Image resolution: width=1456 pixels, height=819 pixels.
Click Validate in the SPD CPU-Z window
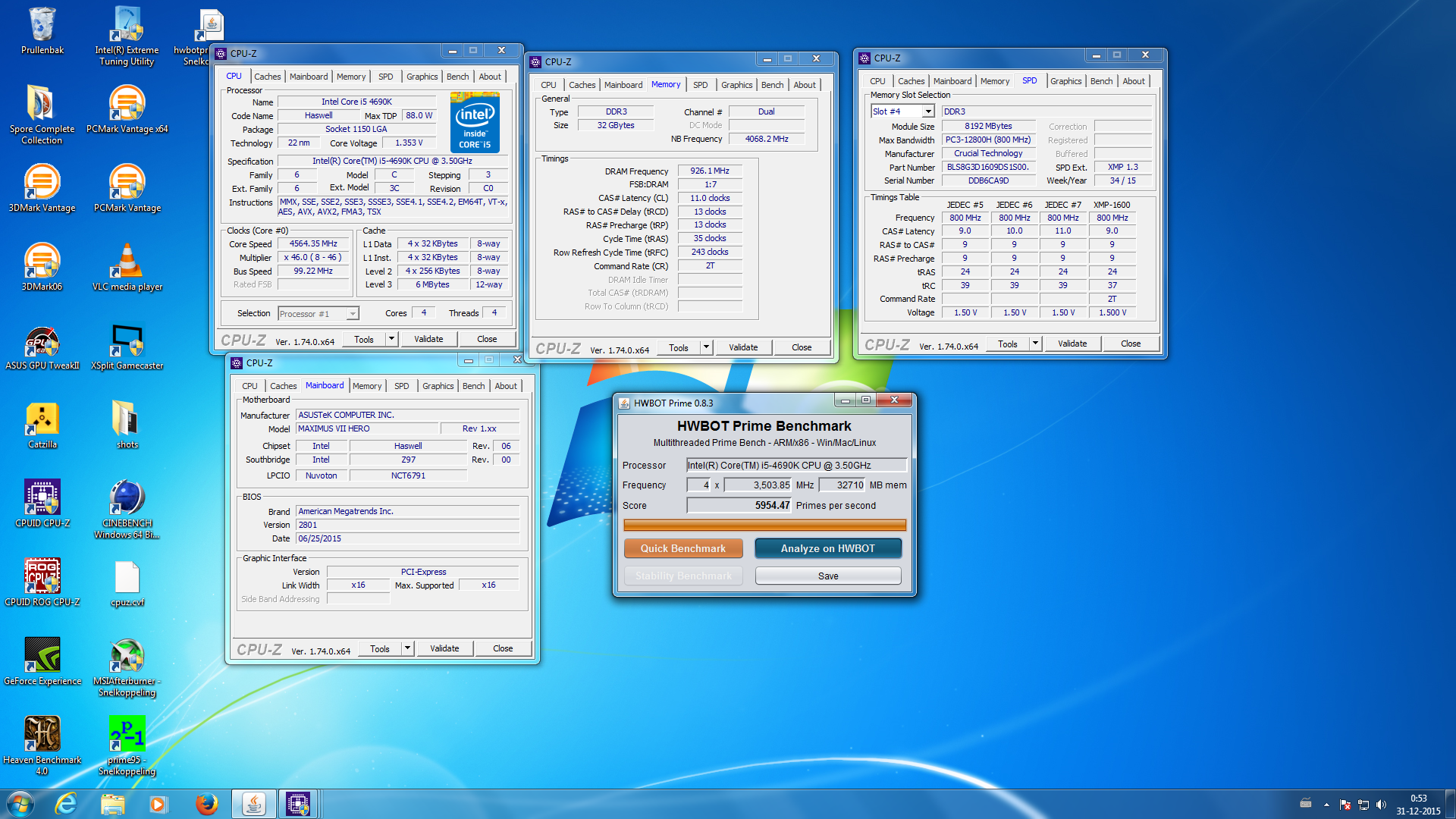tap(1072, 344)
